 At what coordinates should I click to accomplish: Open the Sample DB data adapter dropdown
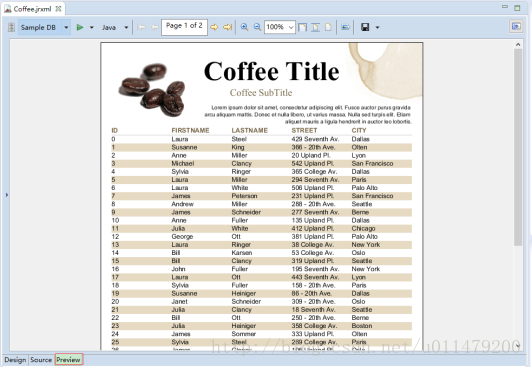pyautogui.click(x=66, y=27)
